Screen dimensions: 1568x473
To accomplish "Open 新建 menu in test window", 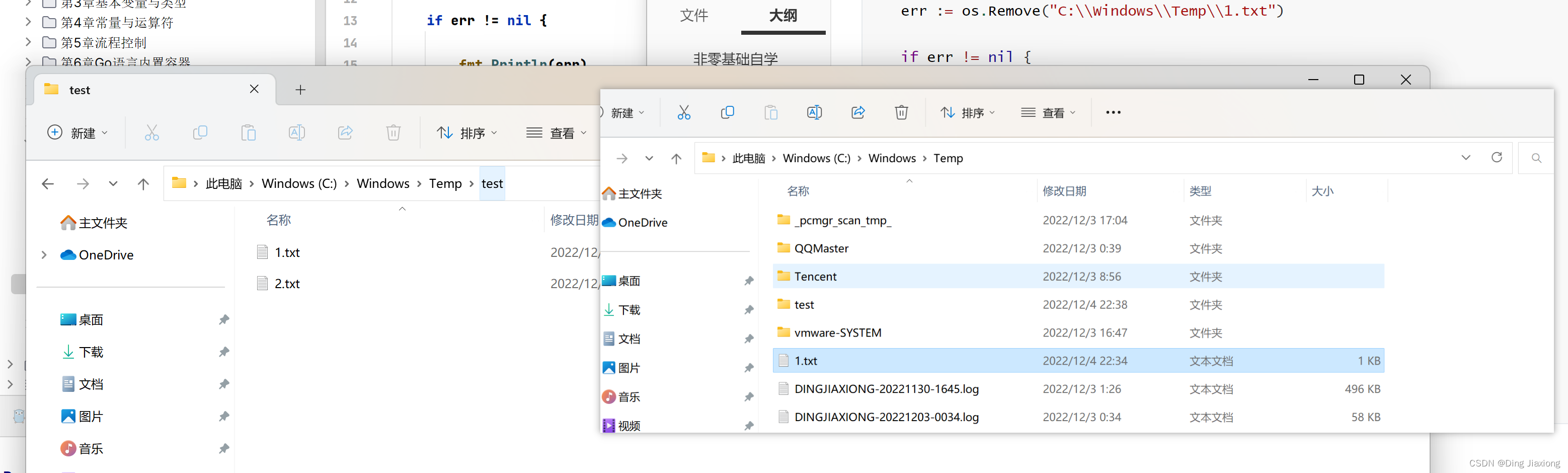I will [78, 133].
